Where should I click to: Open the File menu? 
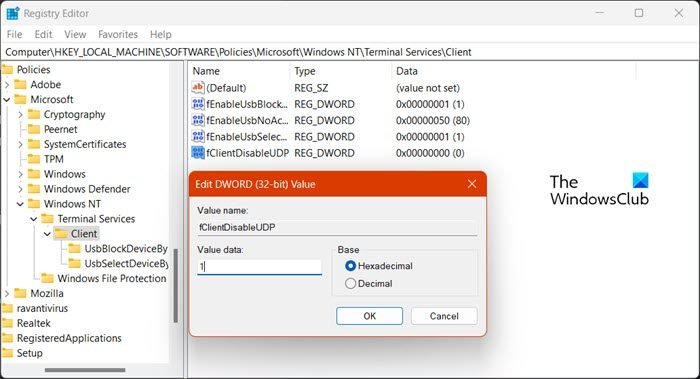(14, 34)
